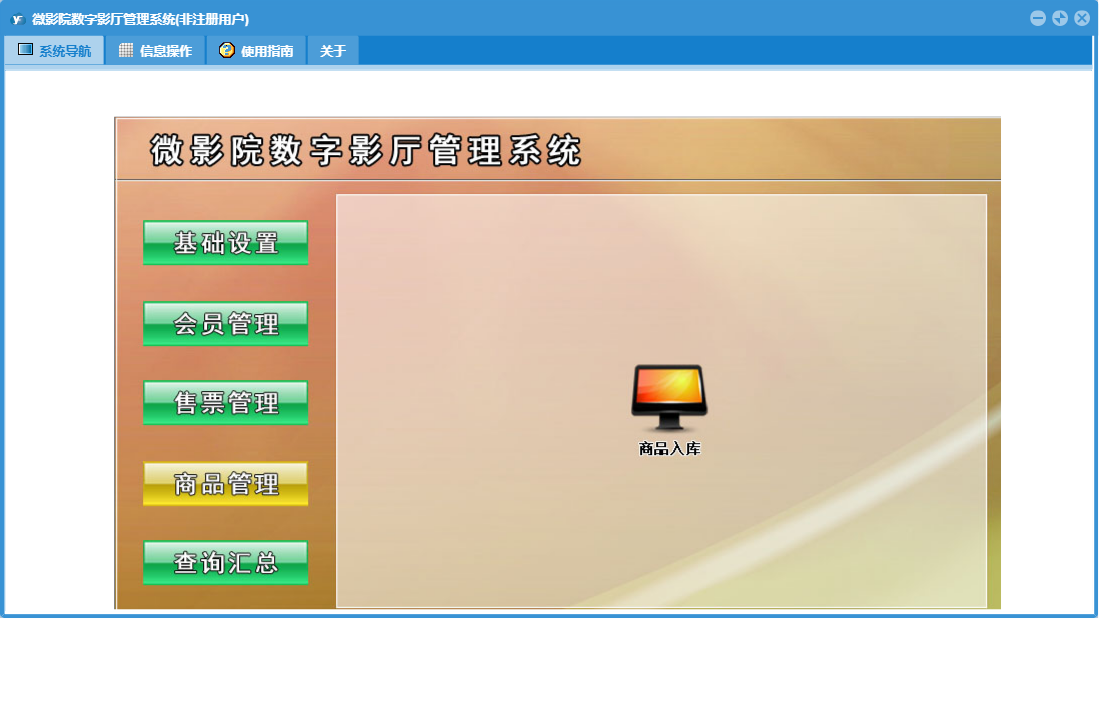The width and height of the screenshot is (1099, 723).
Task: Open the 信息操作 menu tab
Action: tap(155, 50)
